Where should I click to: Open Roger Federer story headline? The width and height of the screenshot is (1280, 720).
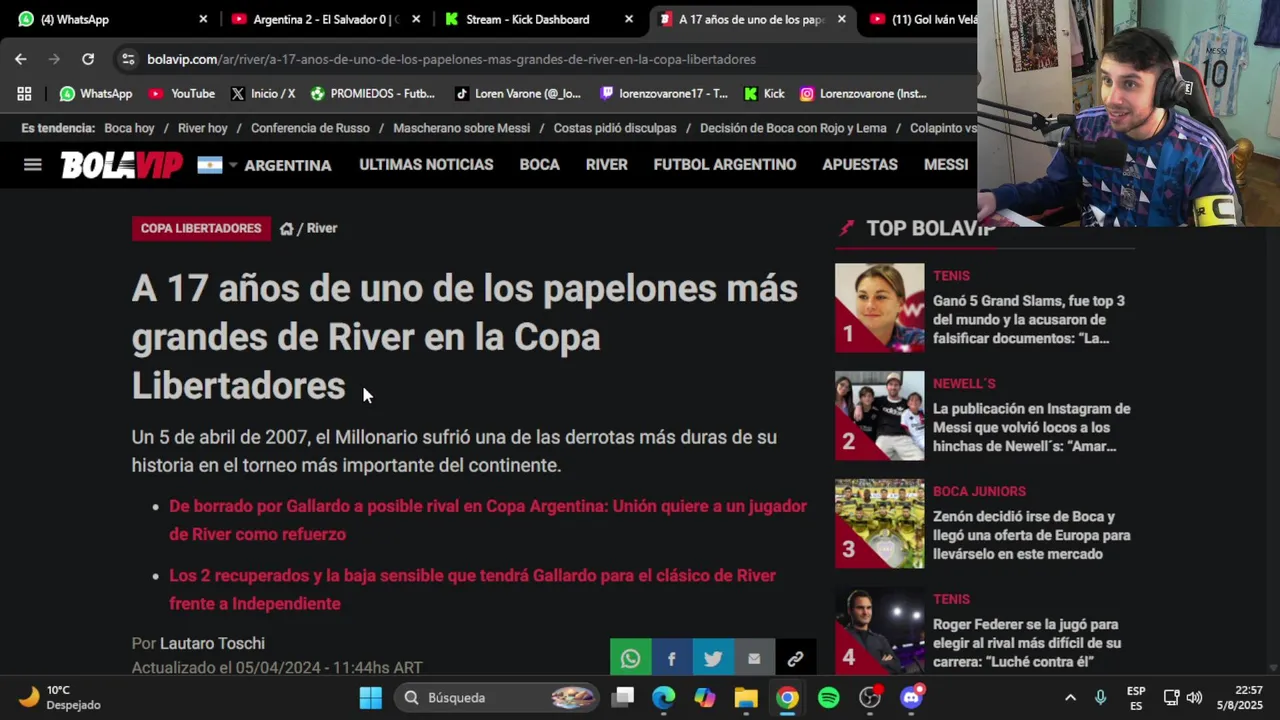1027,643
